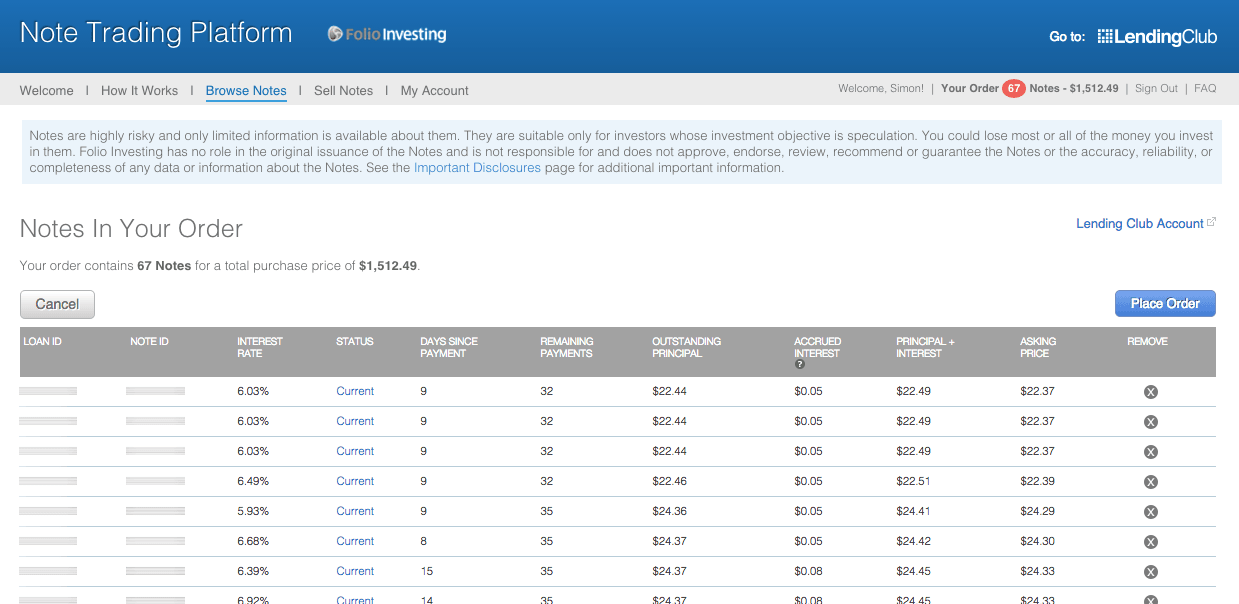Open the Important Disclosures link
The height and width of the screenshot is (604, 1239).
477,168
